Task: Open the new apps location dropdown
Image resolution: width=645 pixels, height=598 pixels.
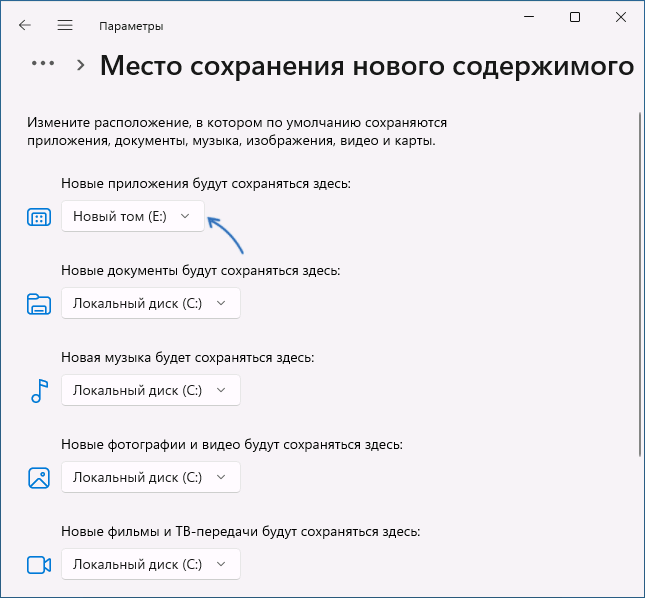Action: coord(133,216)
